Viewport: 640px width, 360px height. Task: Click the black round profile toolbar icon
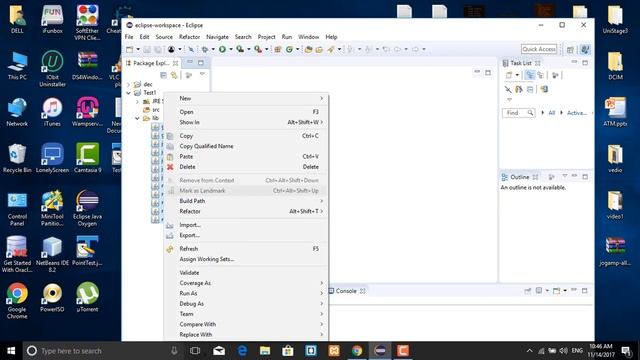(x=171, y=49)
